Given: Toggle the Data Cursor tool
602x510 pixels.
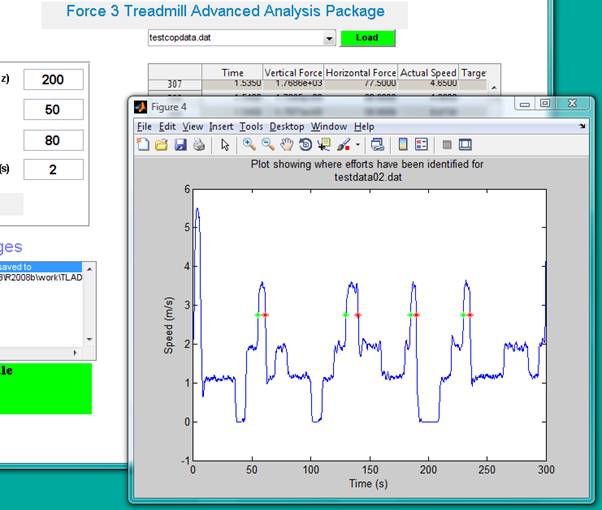Looking at the screenshot, I should 322,145.
